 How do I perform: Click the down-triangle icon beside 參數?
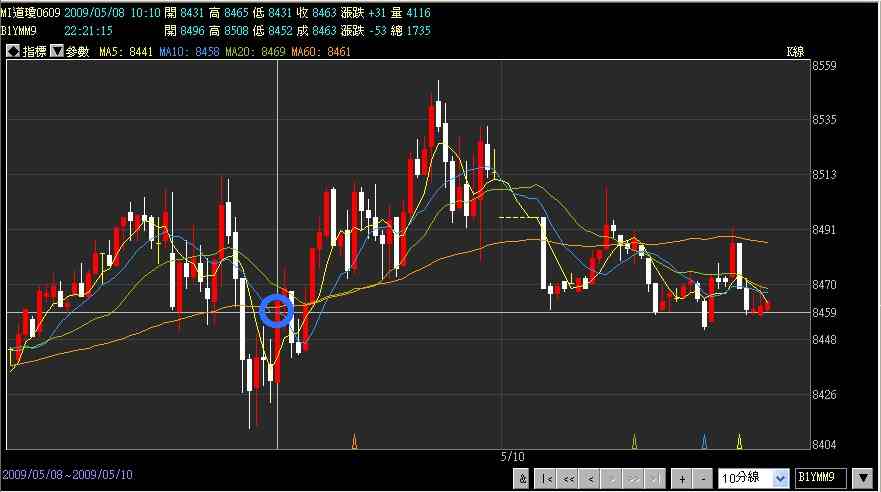click(x=57, y=51)
